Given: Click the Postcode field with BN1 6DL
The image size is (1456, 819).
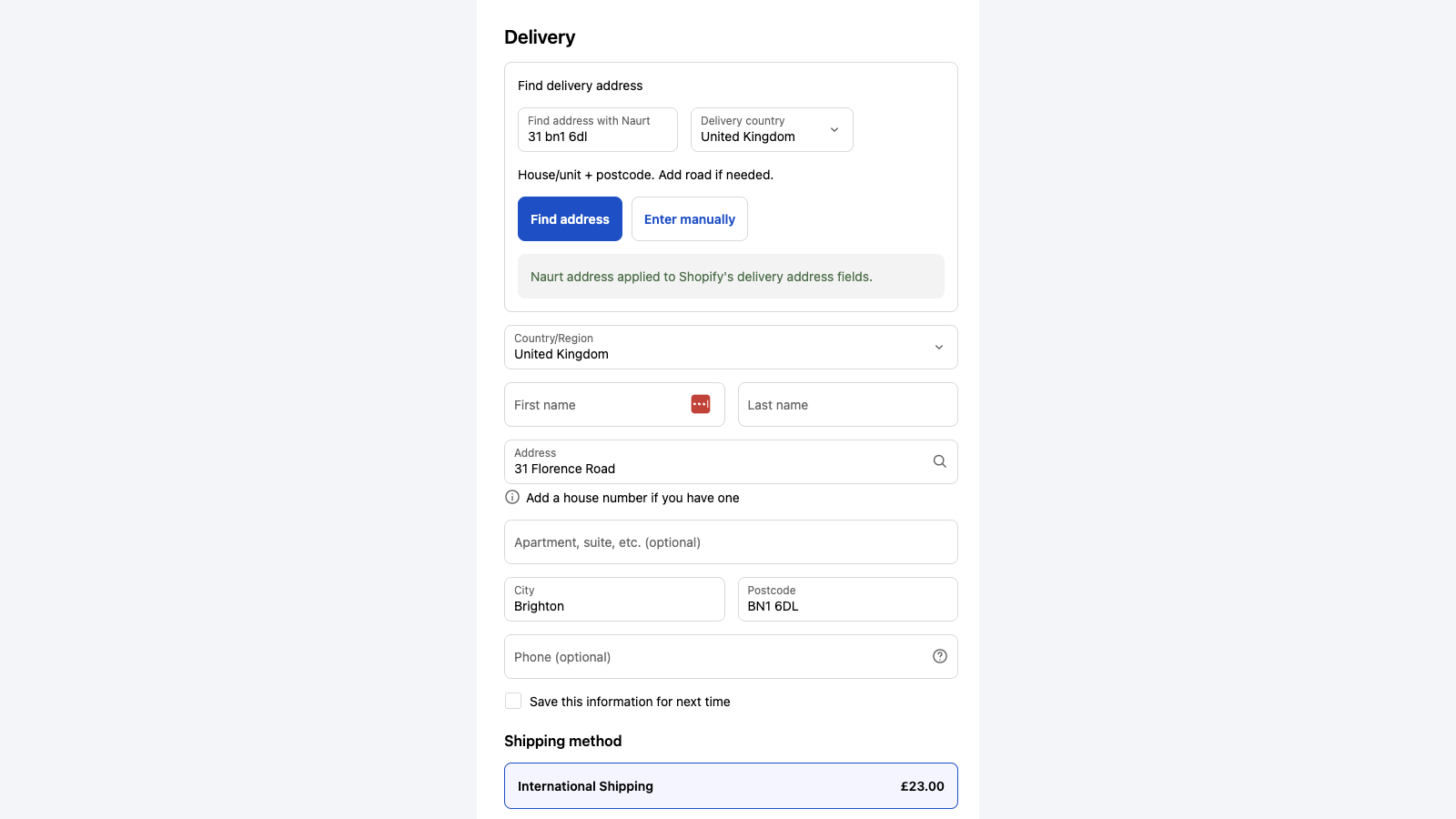Looking at the screenshot, I should tap(848, 599).
